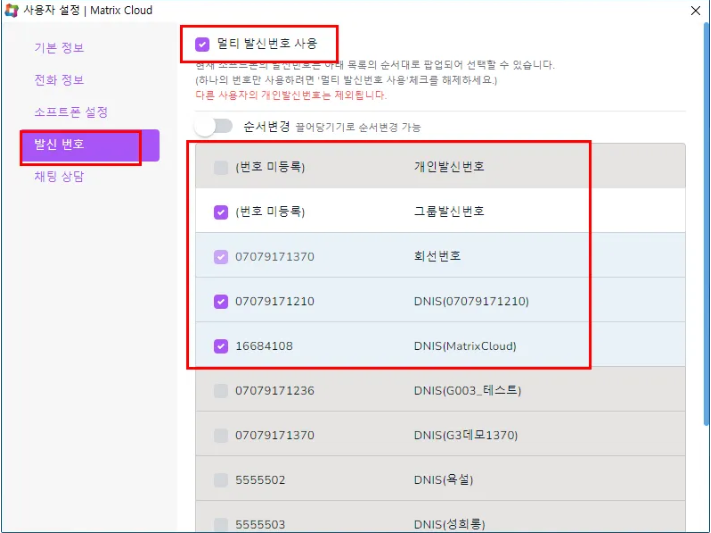This screenshot has height=533, width=711.
Task: Select the 발신 번호 tab
Action: 59,144
